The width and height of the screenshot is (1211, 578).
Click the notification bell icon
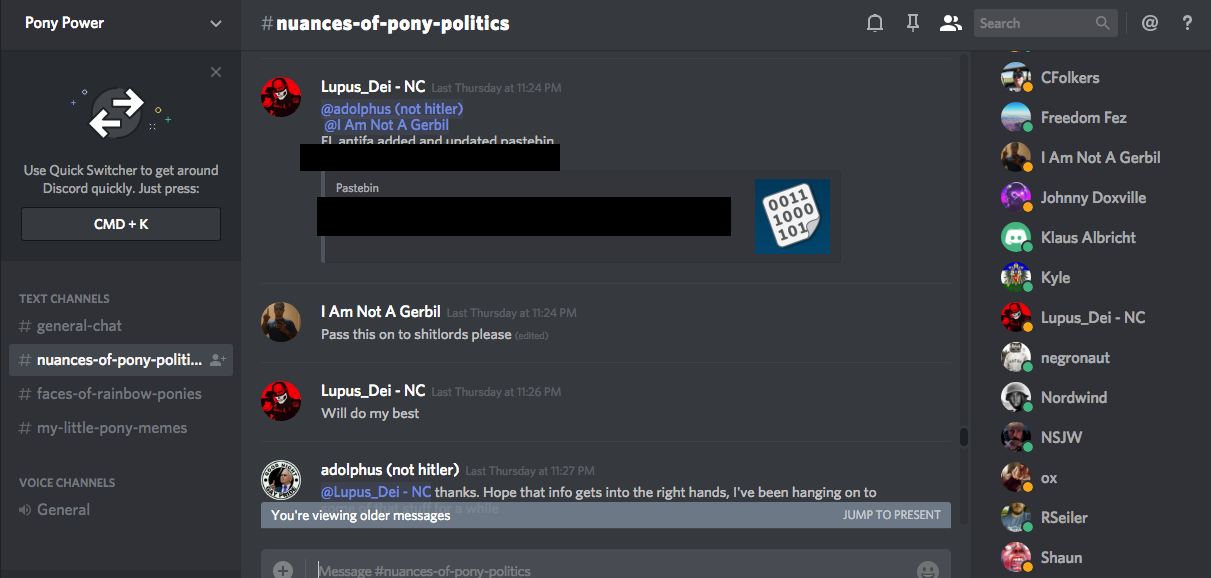[x=875, y=23]
